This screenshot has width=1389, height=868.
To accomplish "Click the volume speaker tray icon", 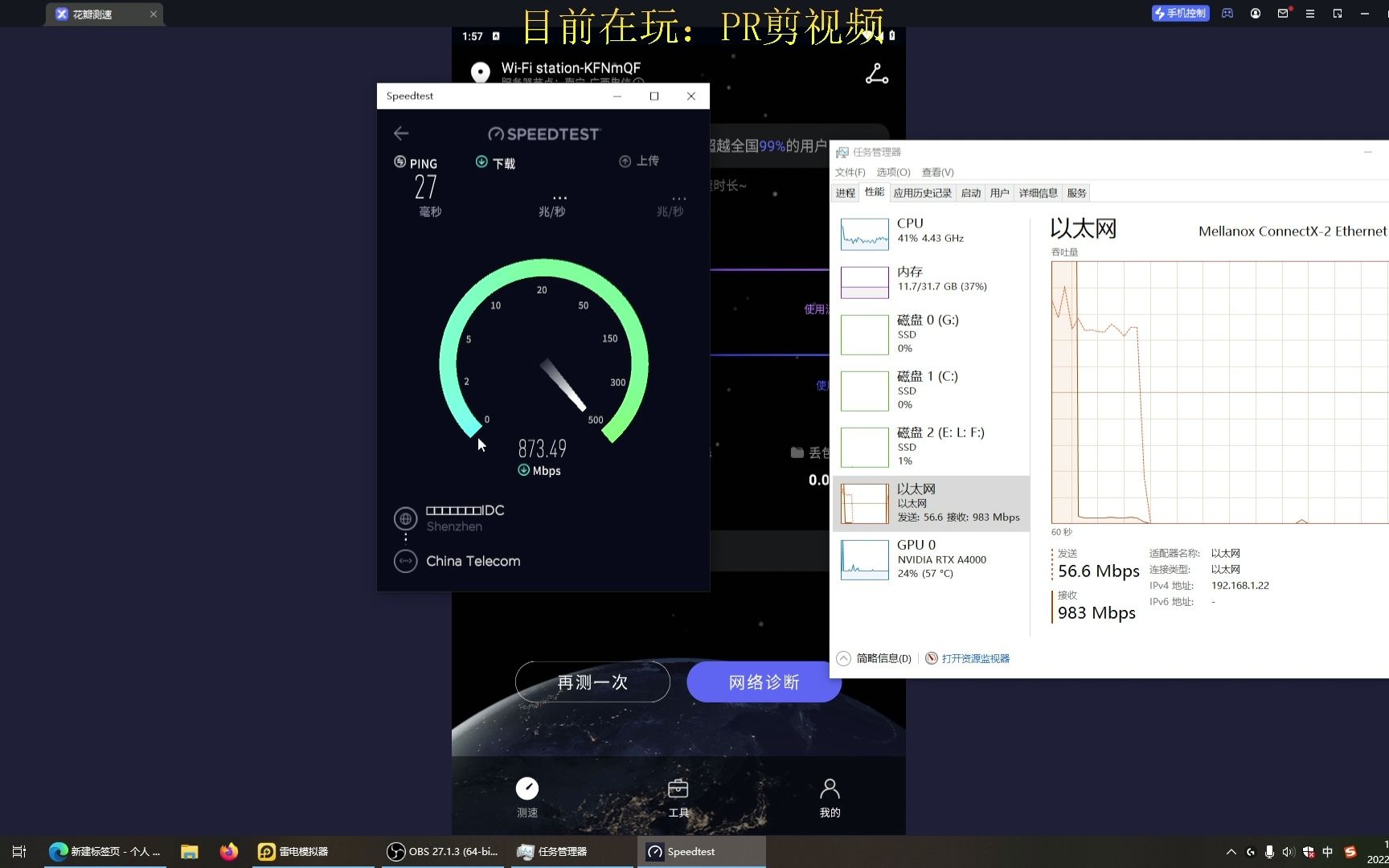I will [x=1289, y=852].
